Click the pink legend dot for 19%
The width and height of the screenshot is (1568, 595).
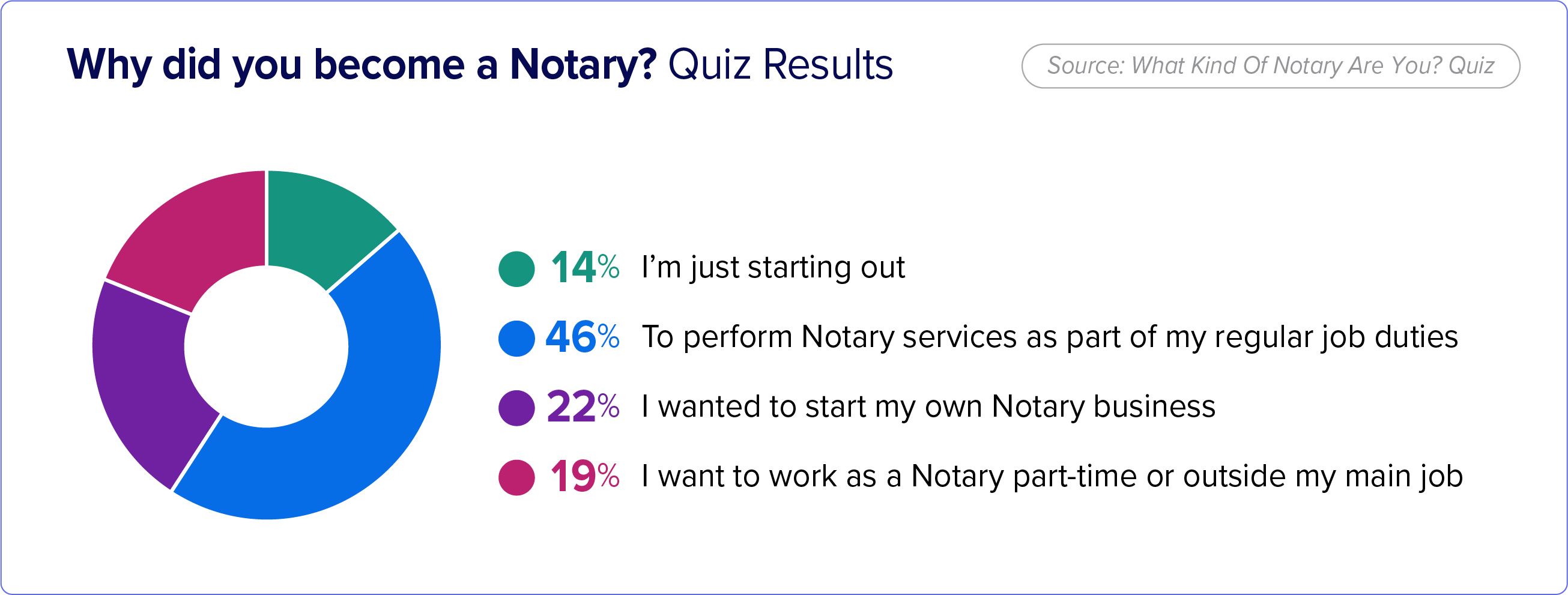coord(516,477)
